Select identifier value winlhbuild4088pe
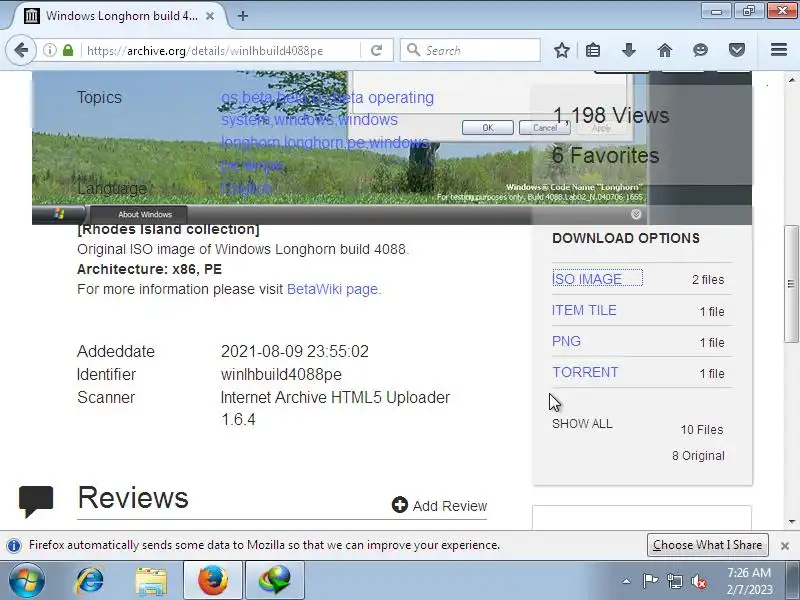 coord(281,374)
